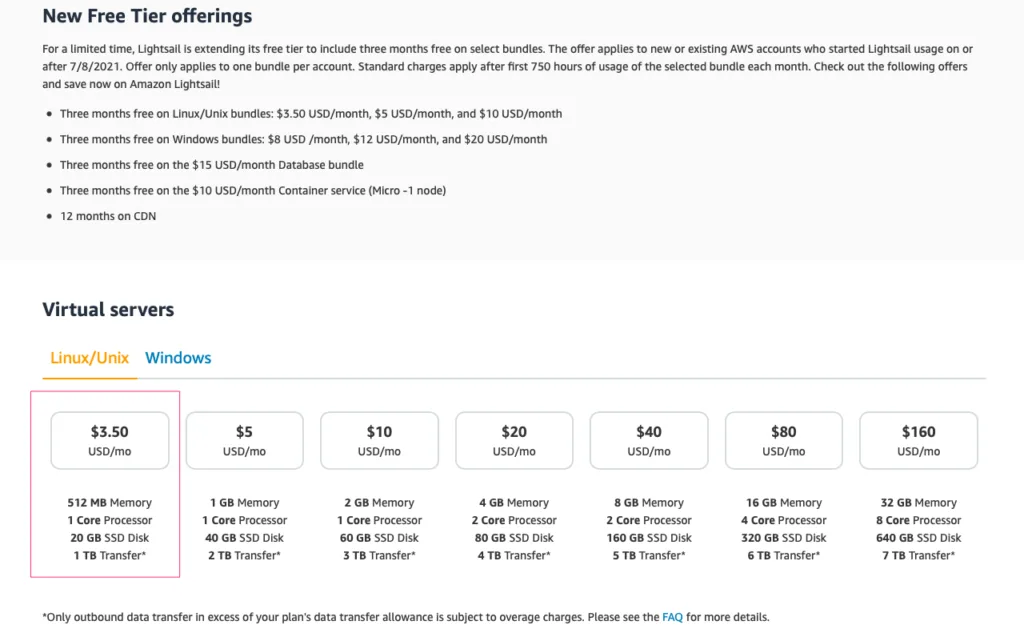The height and width of the screenshot is (641, 1024).
Task: Click the Database bundle offer bullet
Action: click(211, 165)
